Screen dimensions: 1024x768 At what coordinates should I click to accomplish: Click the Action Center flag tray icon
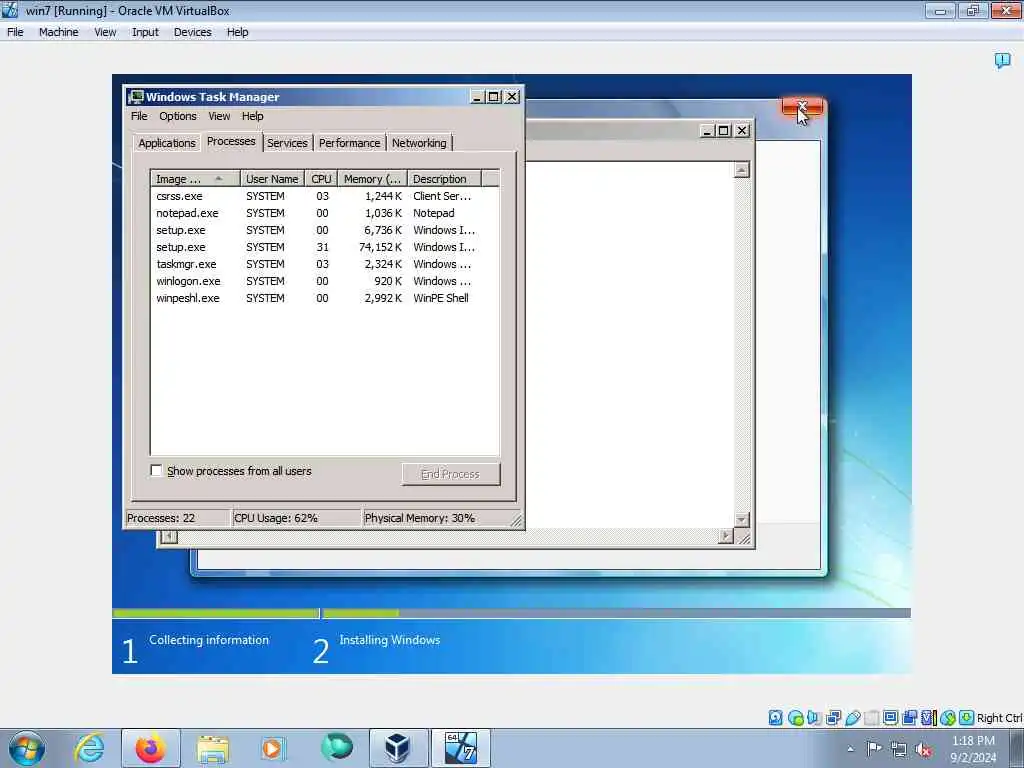874,748
